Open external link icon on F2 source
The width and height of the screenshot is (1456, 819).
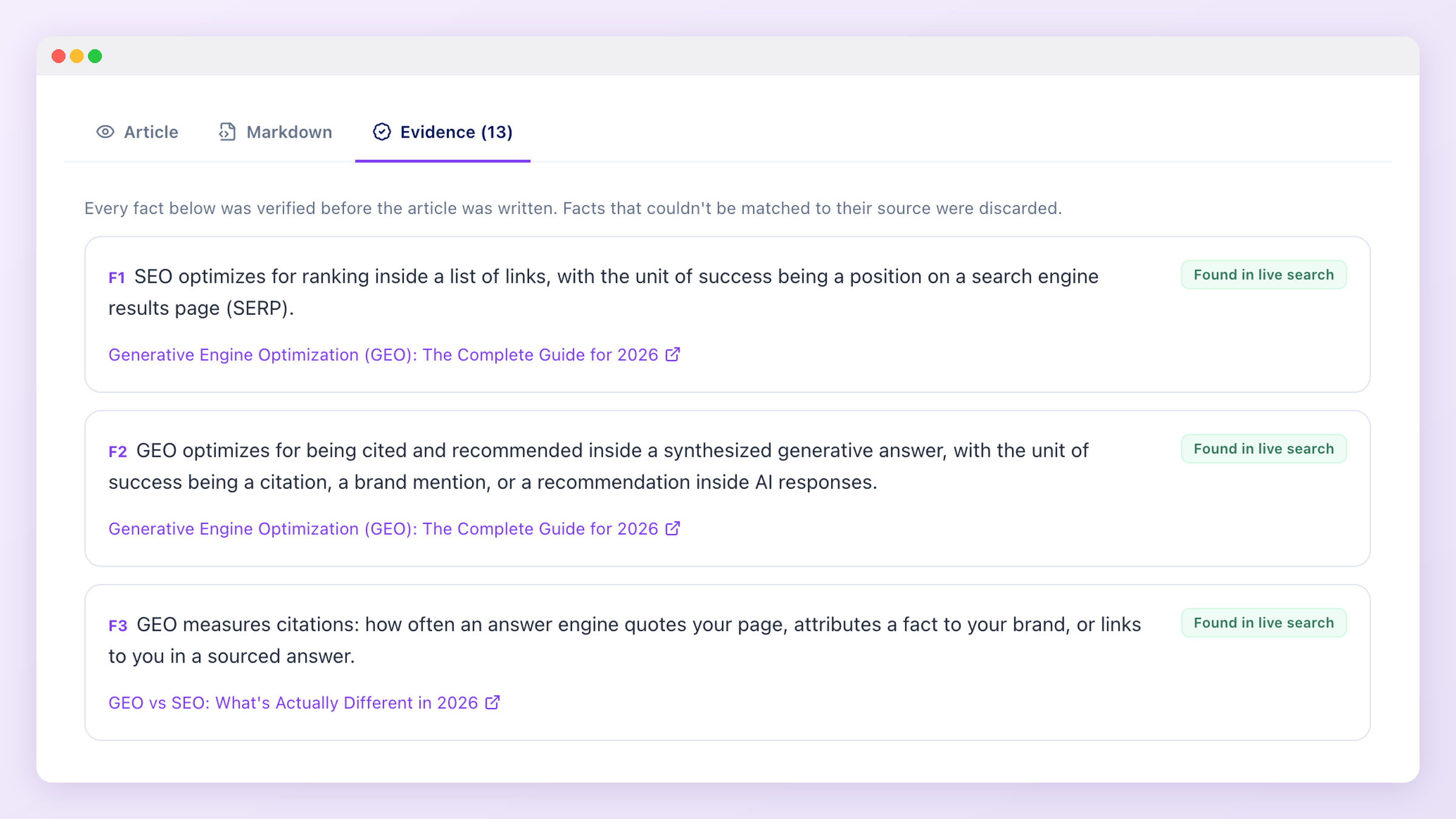pos(673,528)
